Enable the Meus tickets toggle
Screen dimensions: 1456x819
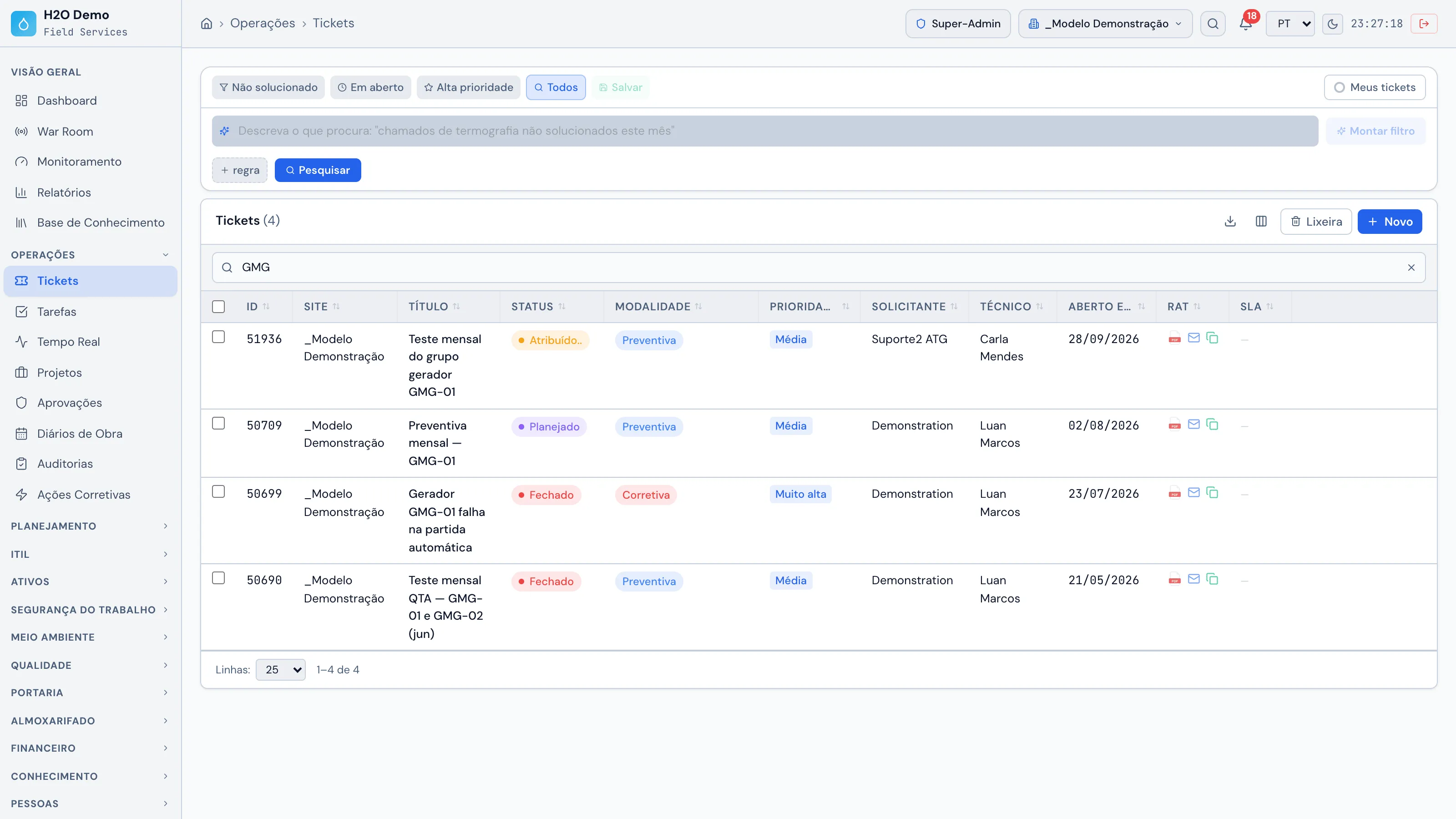[1375, 87]
